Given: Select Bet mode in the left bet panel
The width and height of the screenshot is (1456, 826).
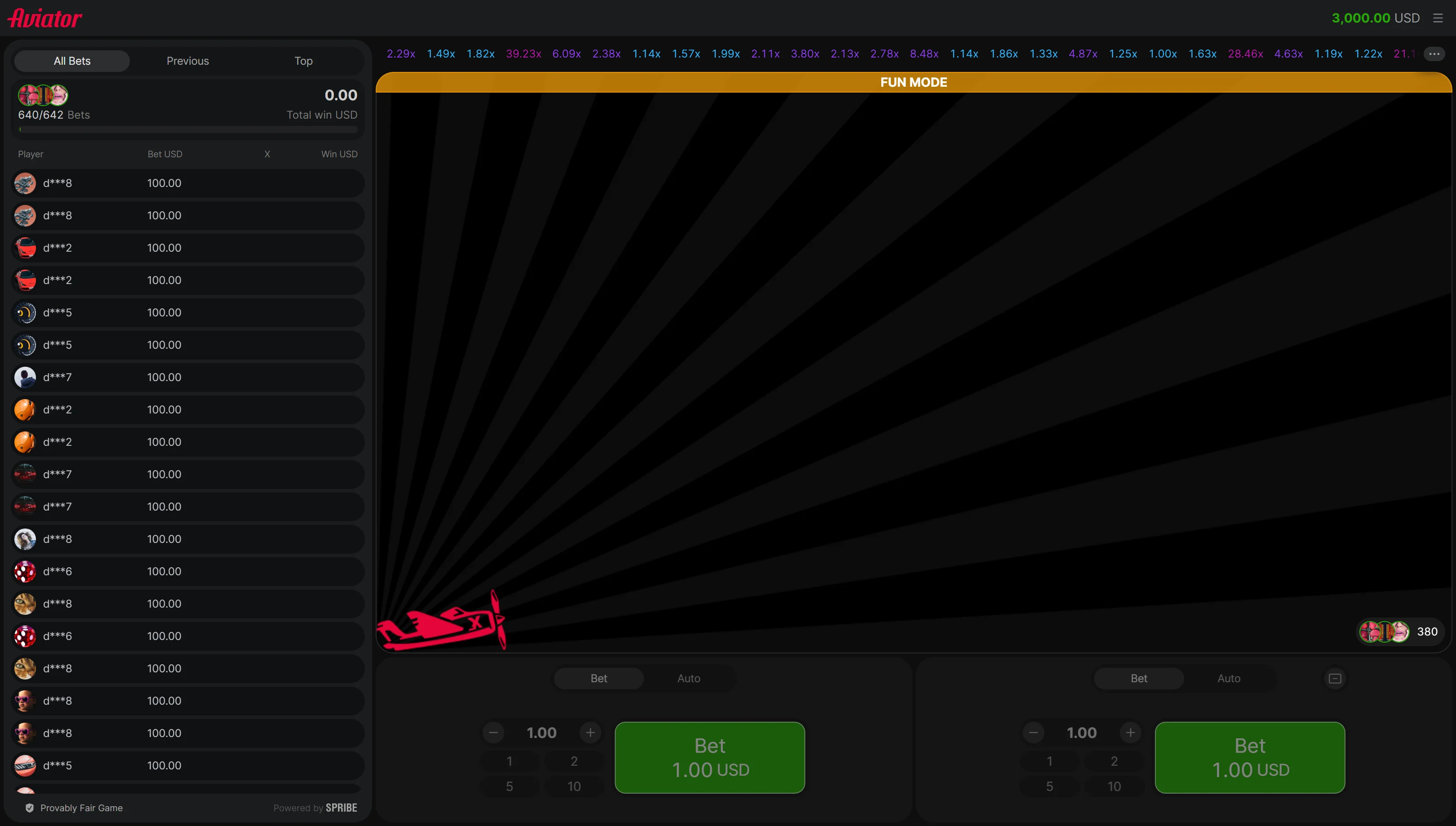Looking at the screenshot, I should point(599,679).
